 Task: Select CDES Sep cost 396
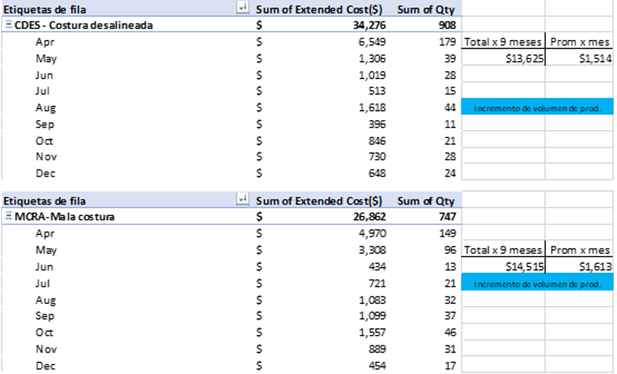click(377, 124)
